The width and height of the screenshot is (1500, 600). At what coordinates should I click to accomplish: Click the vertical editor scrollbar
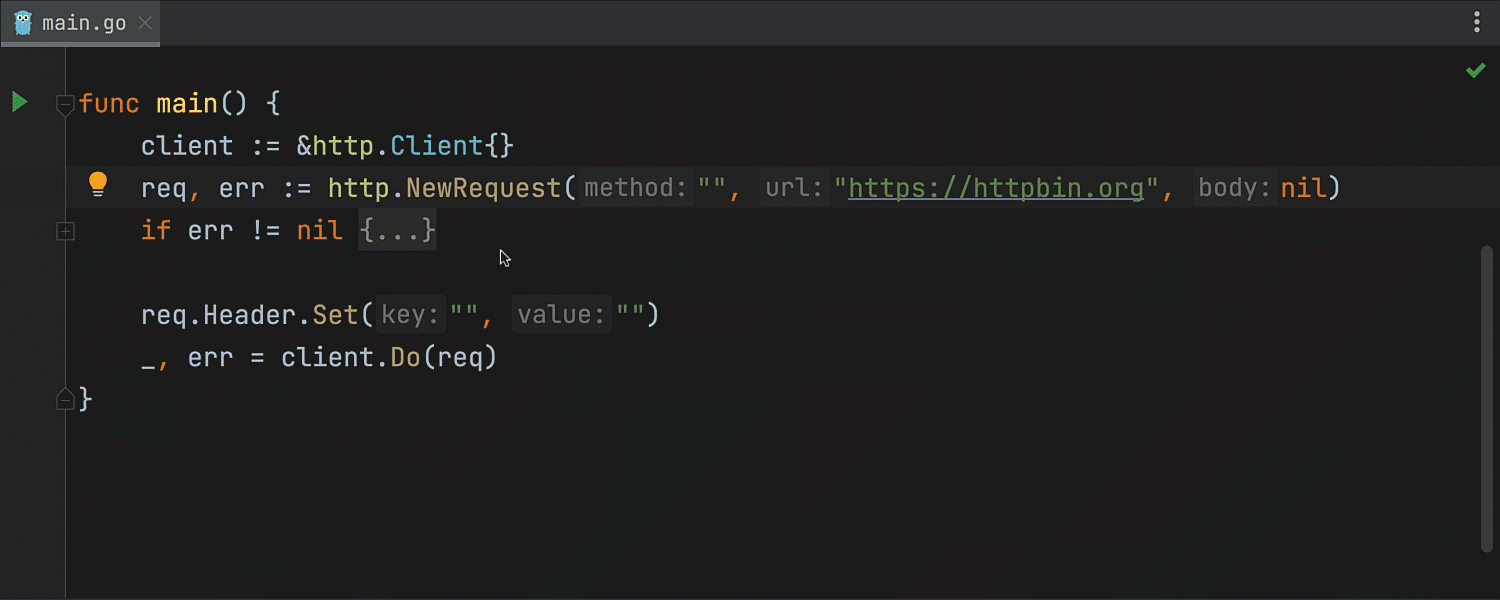coord(1486,397)
